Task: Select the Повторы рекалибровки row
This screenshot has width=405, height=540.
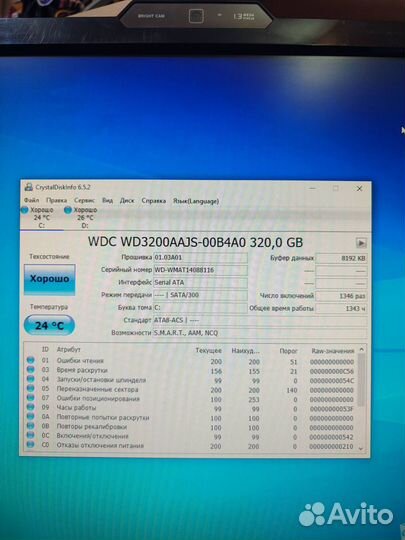Action: (x=190, y=427)
